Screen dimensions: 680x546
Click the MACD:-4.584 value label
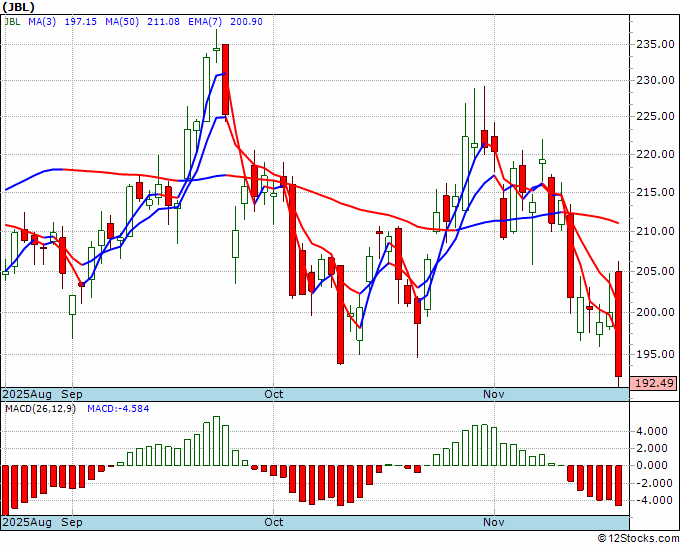(118, 409)
